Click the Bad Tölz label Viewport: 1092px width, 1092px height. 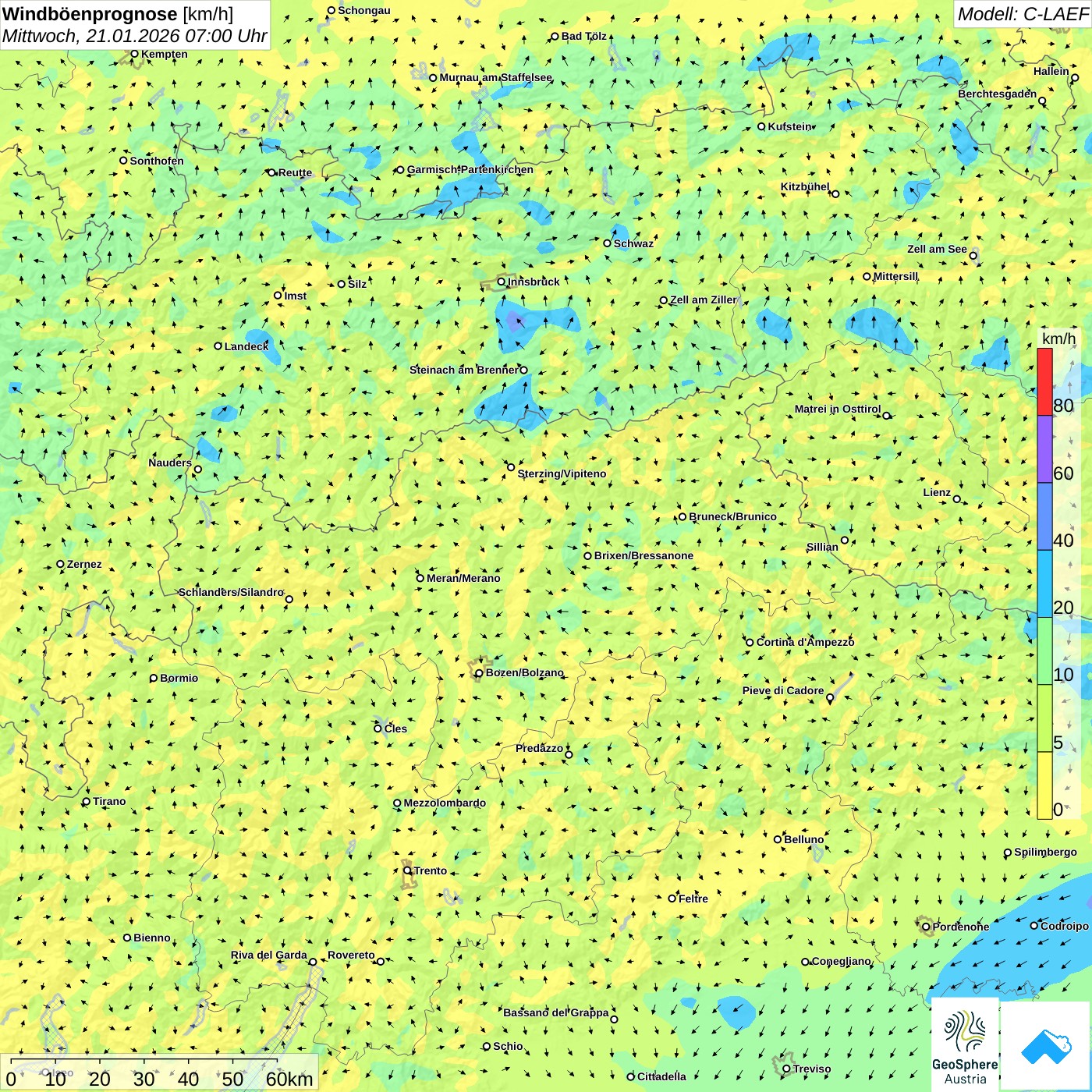coord(584,36)
